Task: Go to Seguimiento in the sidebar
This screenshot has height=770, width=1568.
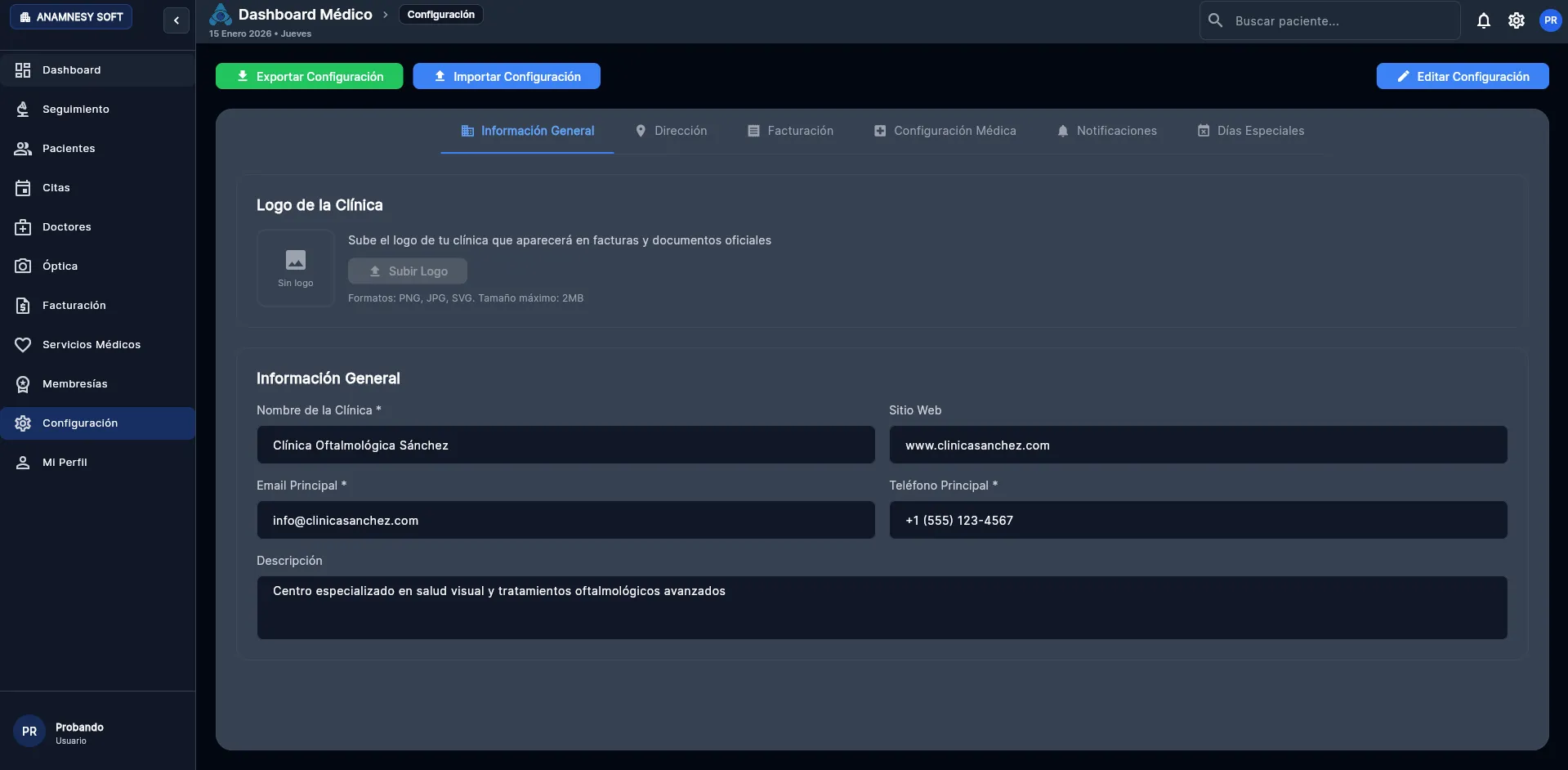Action: click(97, 110)
